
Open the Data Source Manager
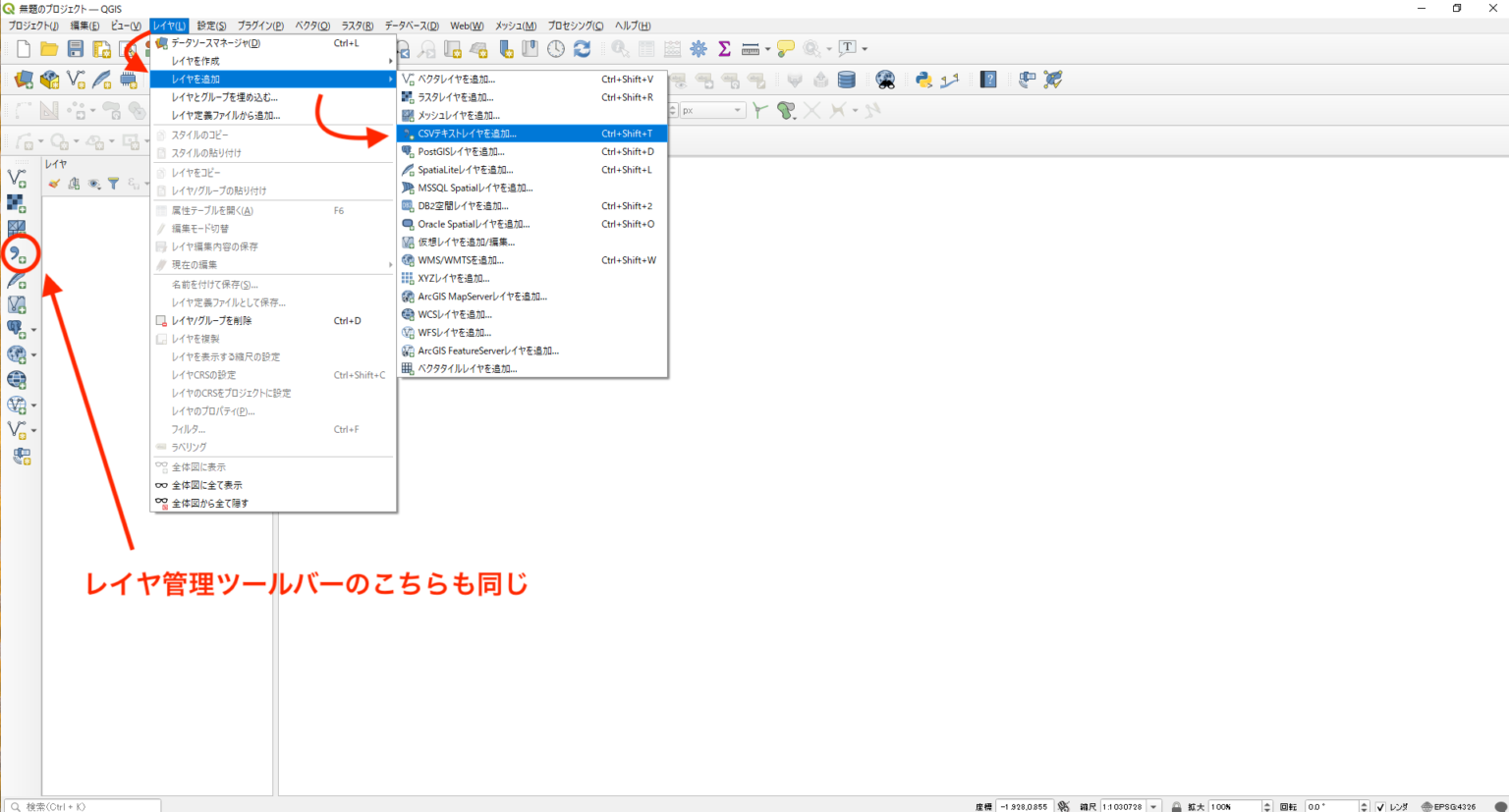click(216, 43)
